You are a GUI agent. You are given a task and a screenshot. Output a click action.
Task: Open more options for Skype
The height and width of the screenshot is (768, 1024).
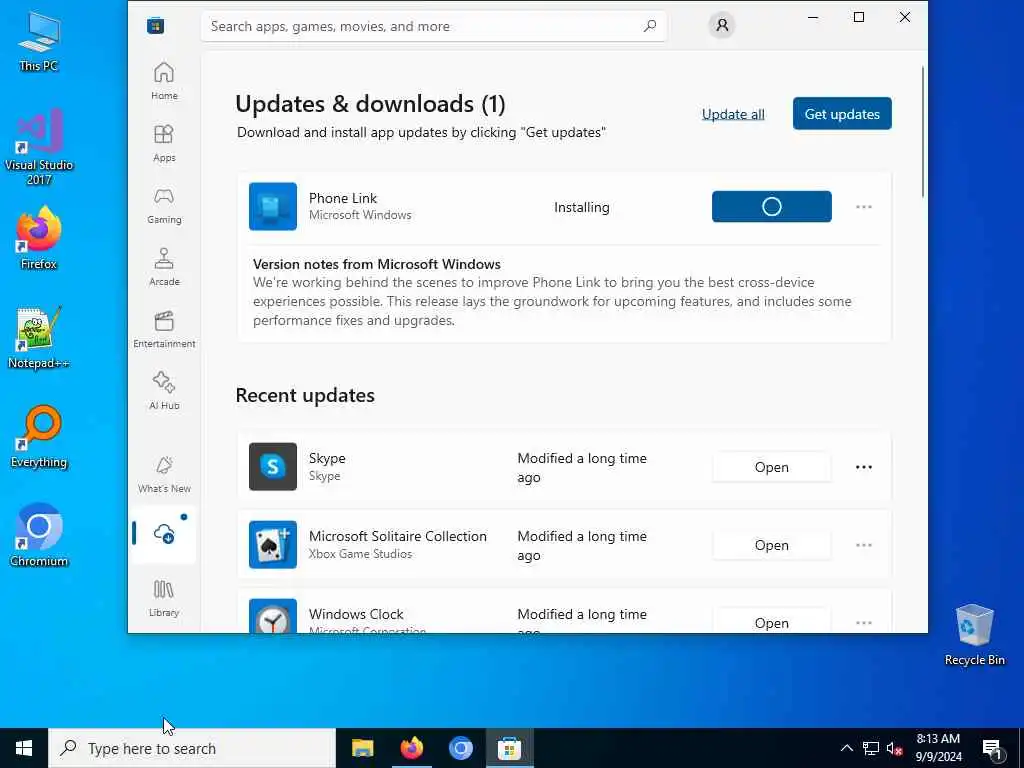863,467
